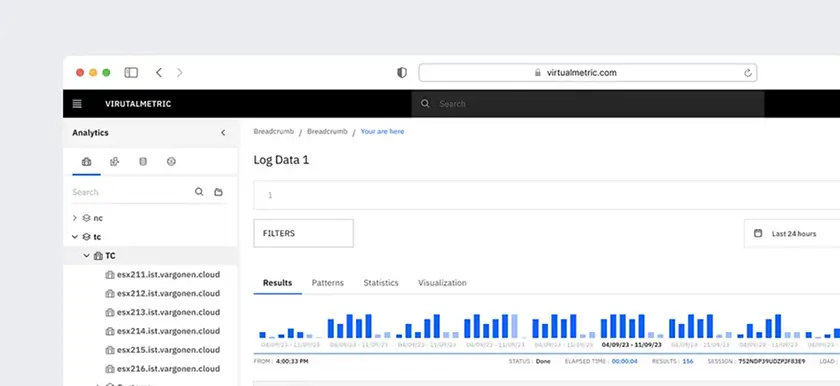Collapse the TC folder node
Viewport: 840px width, 386px height.
click(86, 256)
